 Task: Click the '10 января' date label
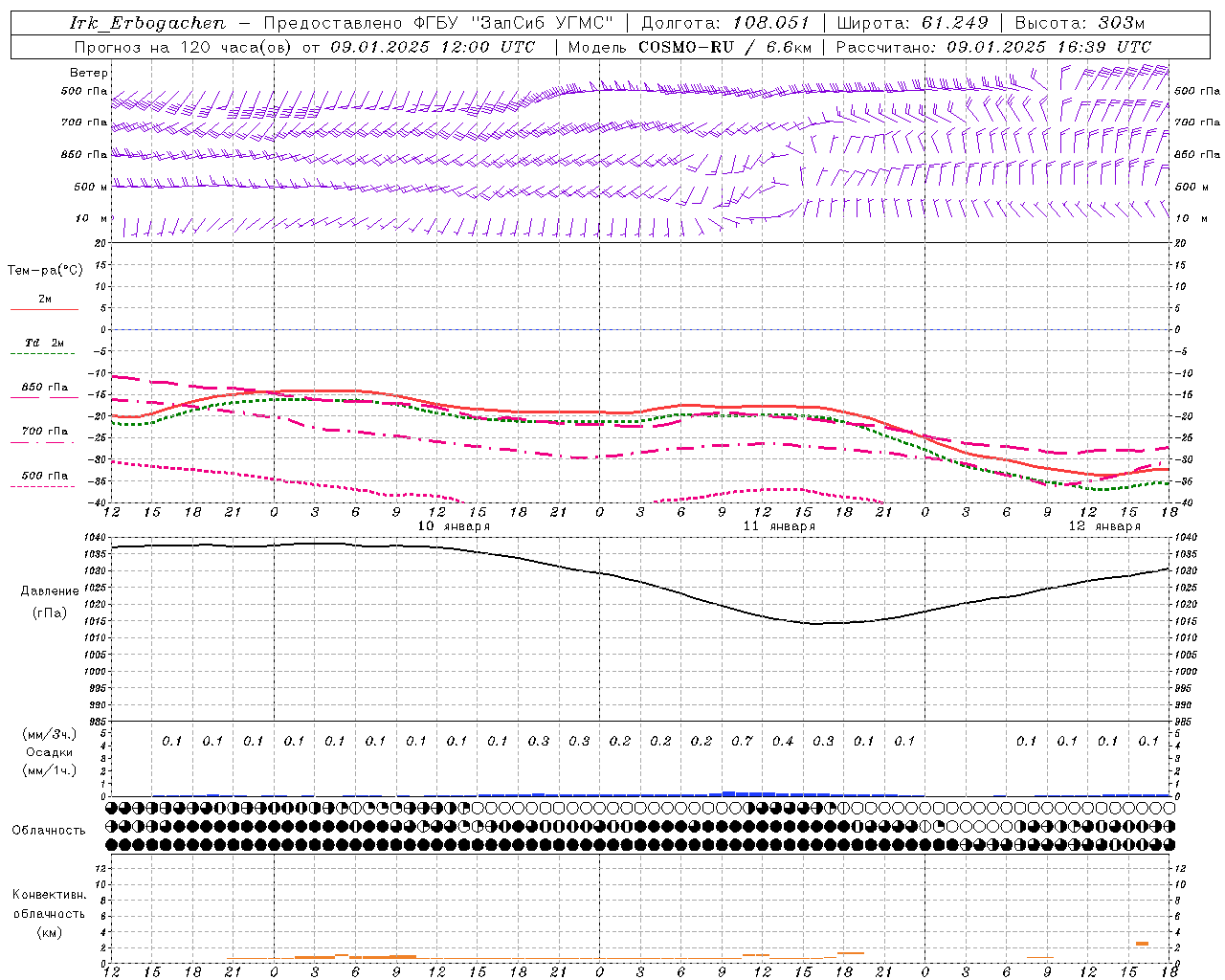tap(454, 526)
